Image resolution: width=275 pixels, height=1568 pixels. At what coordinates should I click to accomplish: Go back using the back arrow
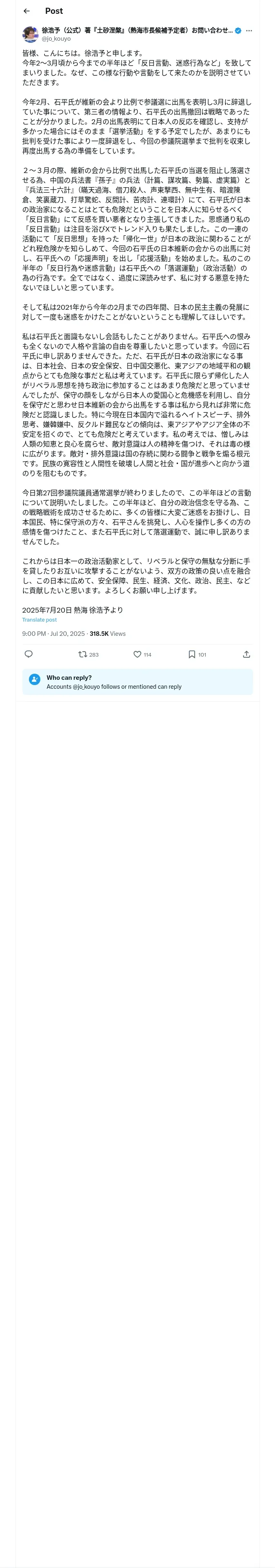coord(26,11)
